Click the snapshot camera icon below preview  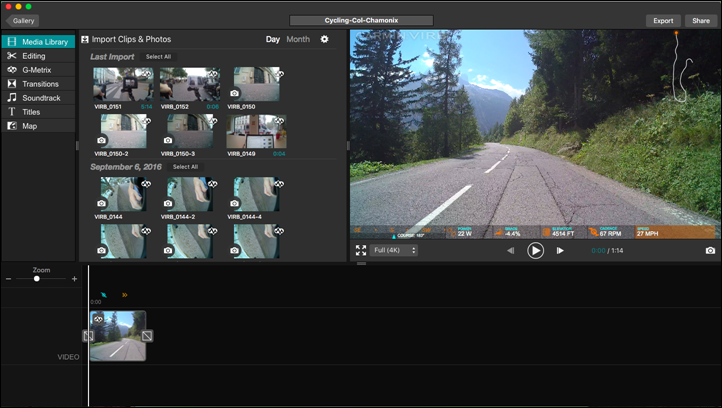click(x=710, y=251)
